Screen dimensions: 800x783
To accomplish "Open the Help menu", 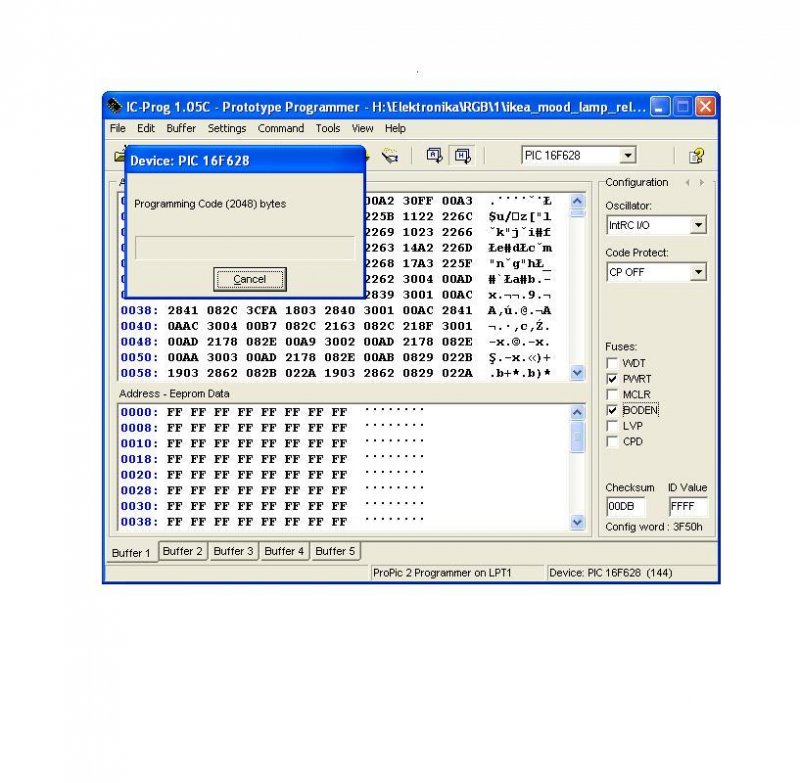I will 395,128.
